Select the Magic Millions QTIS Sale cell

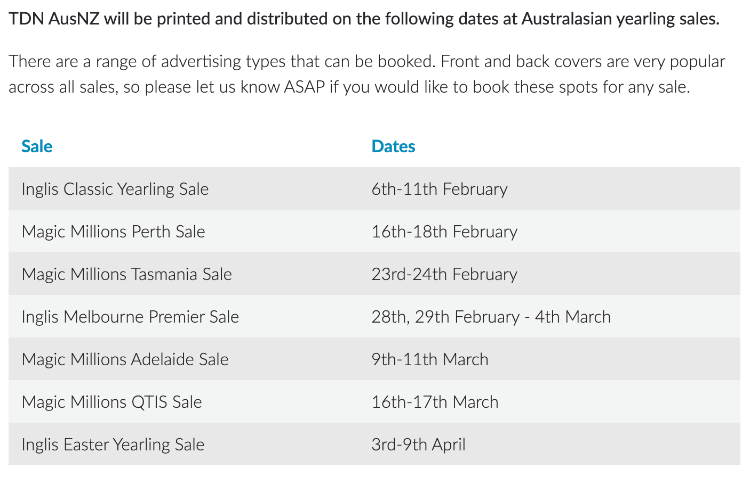click(x=111, y=402)
